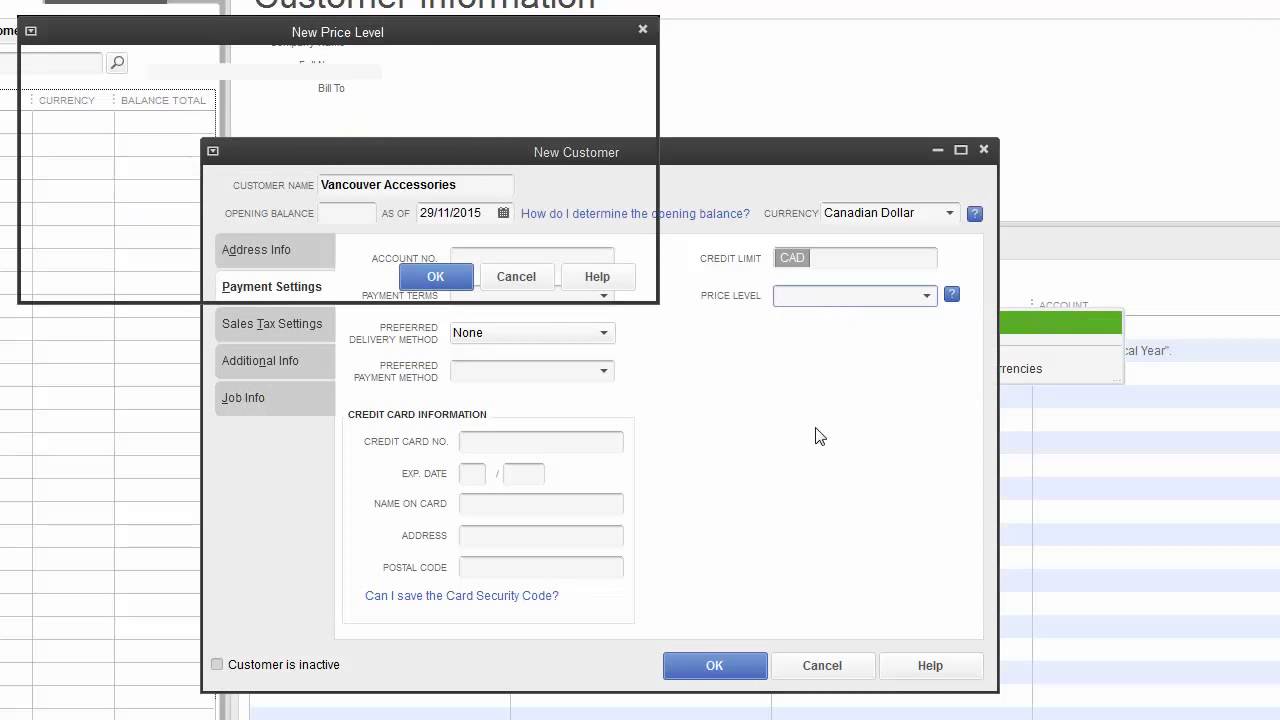
Task: Click the search magnifier icon in background list
Action: coord(117,63)
